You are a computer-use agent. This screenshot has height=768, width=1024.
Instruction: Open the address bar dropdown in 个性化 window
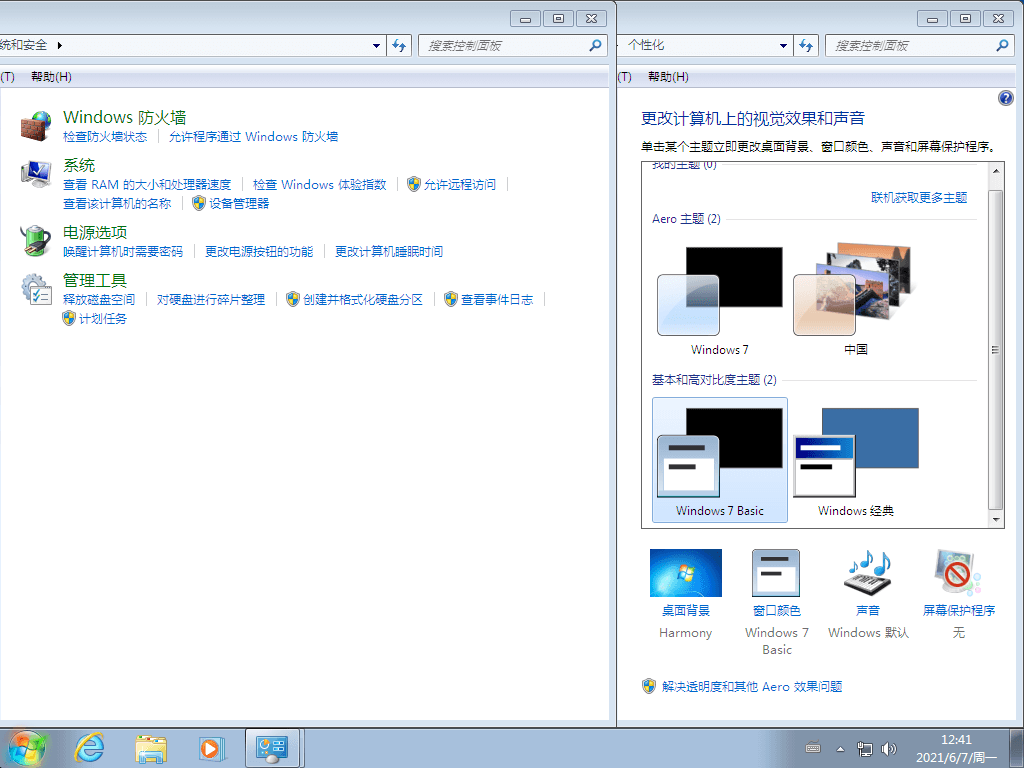coord(782,45)
